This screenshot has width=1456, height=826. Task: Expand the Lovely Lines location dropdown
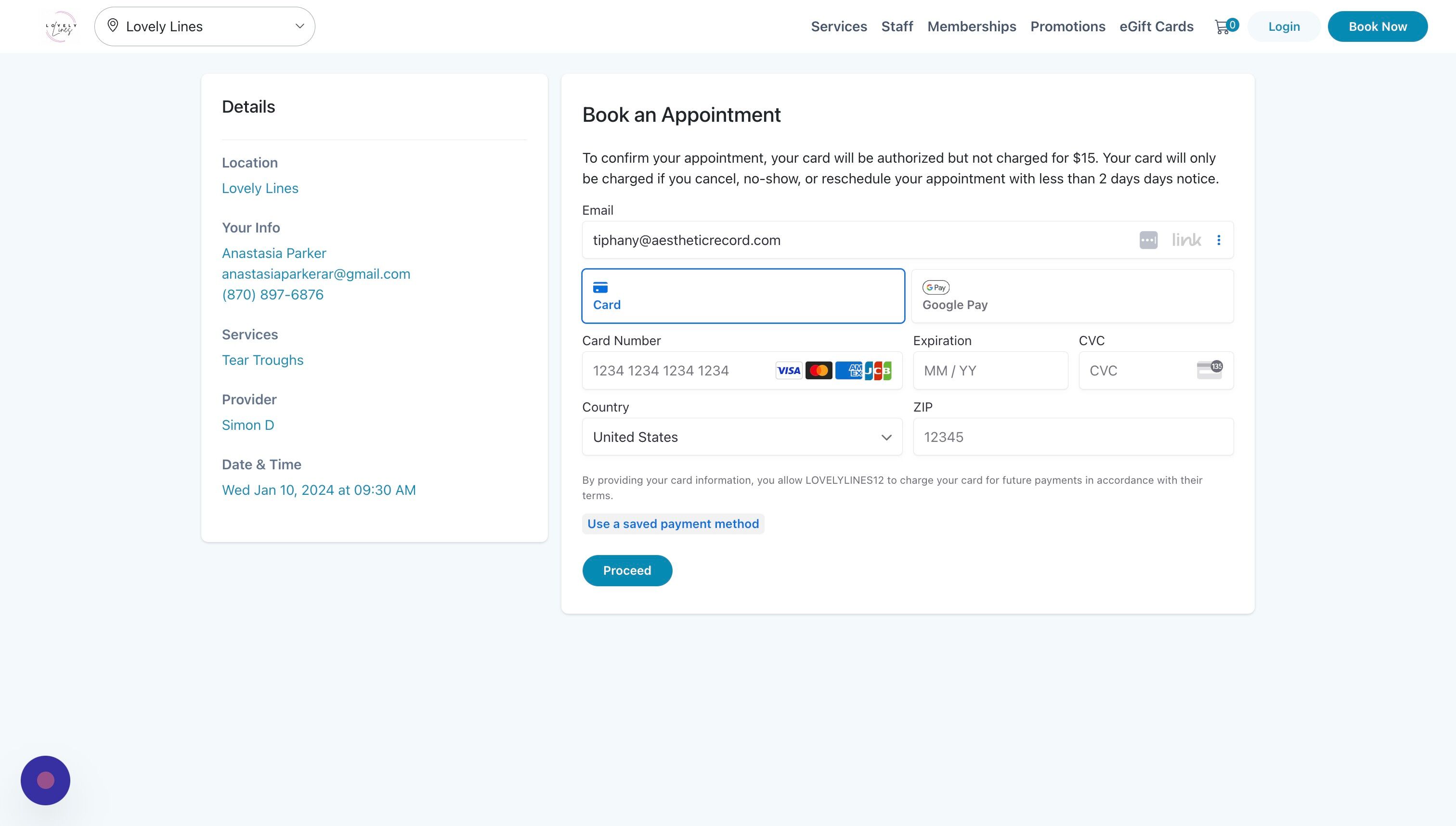coord(205,26)
